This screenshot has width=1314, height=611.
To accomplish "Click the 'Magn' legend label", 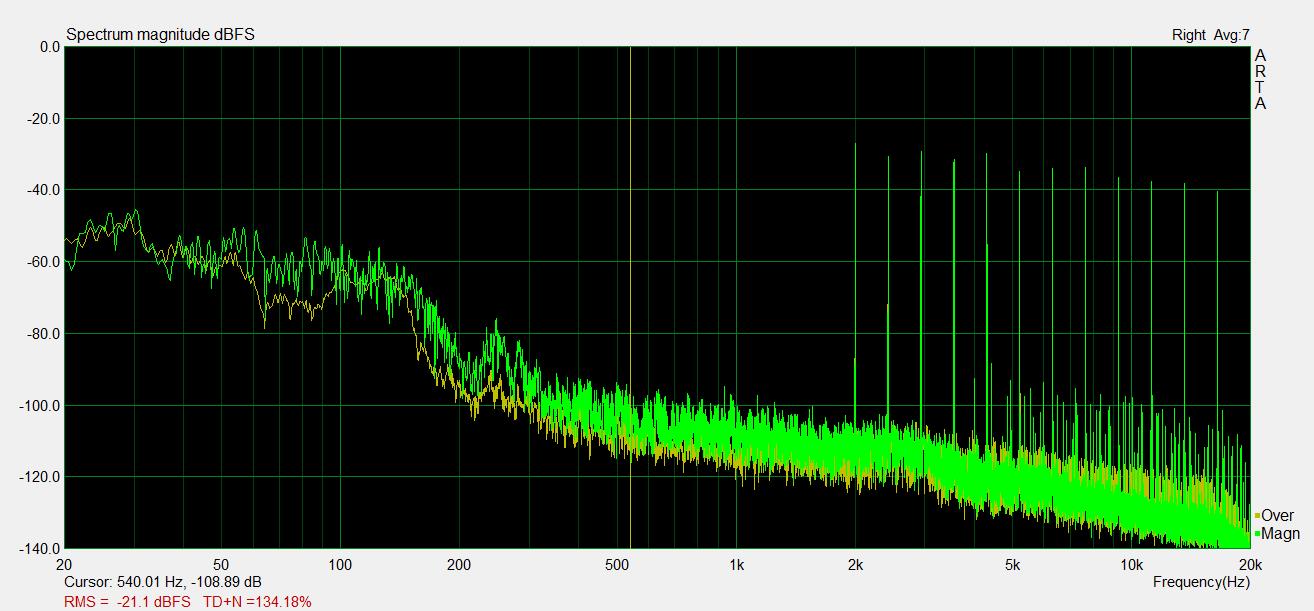I will pos(1280,534).
